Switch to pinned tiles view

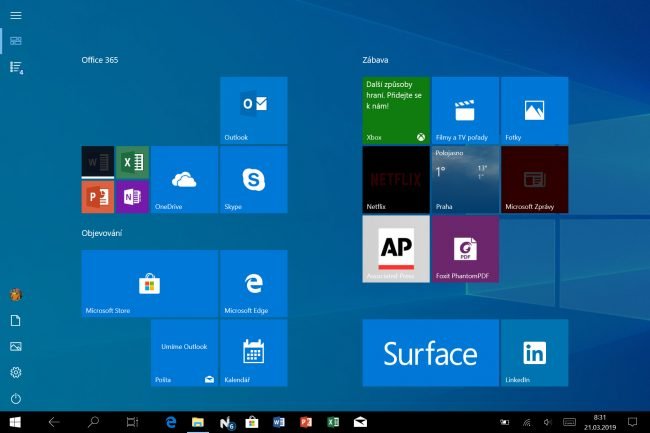click(x=16, y=41)
